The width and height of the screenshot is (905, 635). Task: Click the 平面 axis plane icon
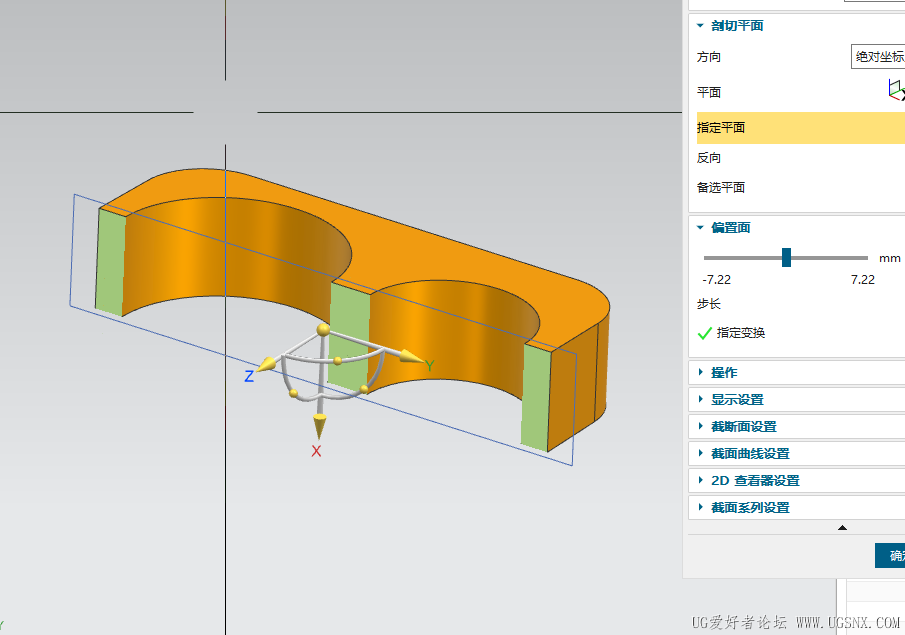pyautogui.click(x=896, y=91)
